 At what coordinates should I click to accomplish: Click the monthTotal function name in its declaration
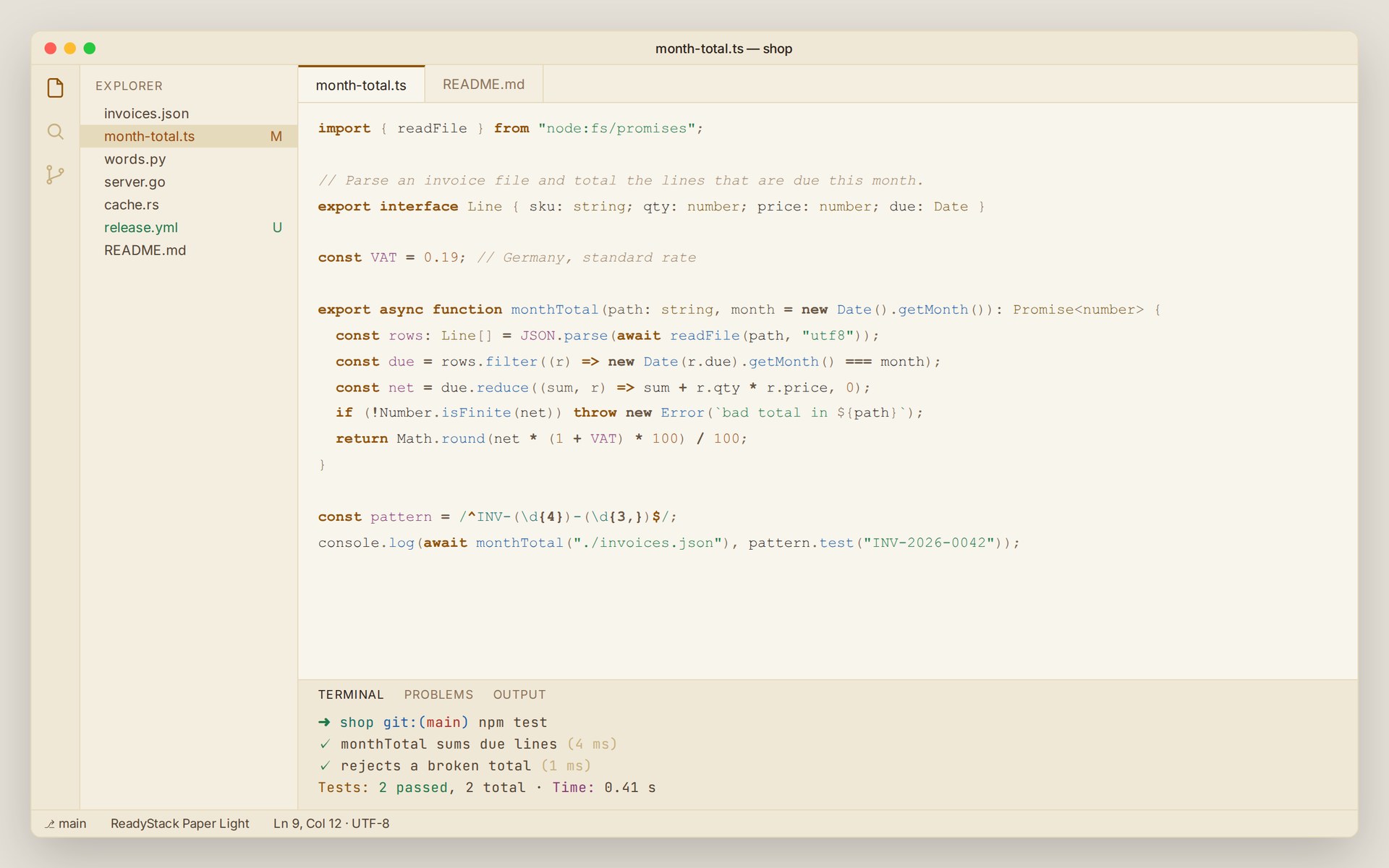pyautogui.click(x=555, y=310)
